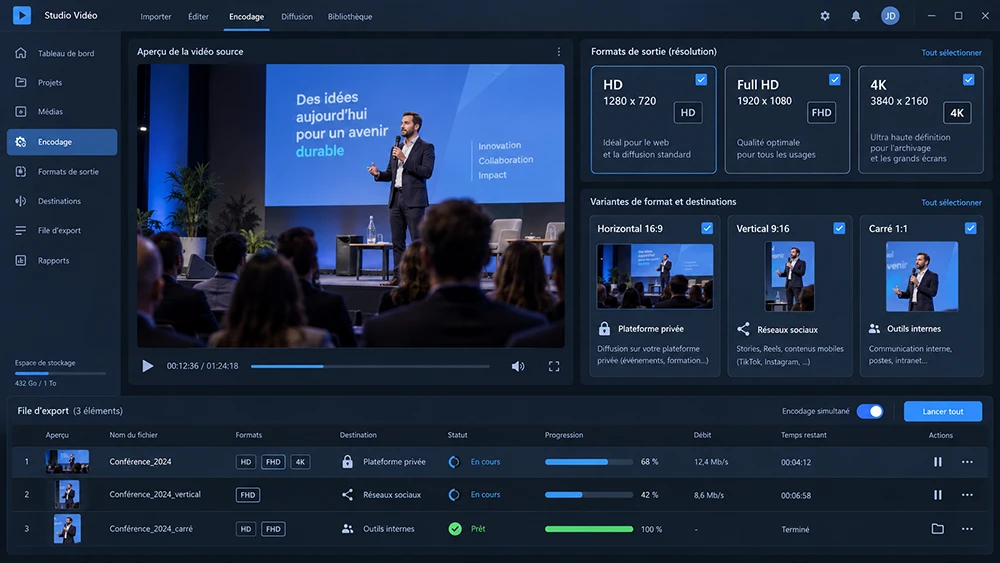
Task: Click the 4K tag in Conférence_2024 row
Action: (300, 462)
